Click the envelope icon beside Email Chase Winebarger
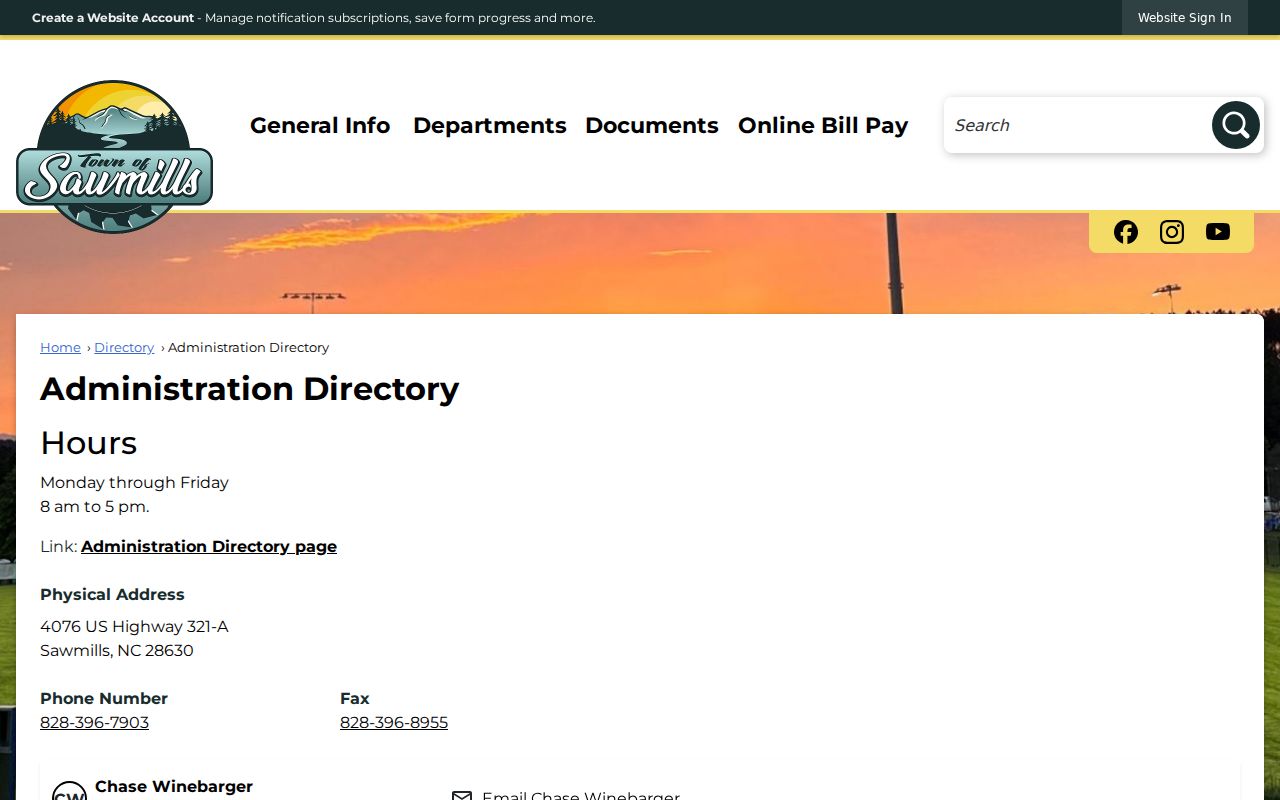Image resolution: width=1280 pixels, height=800 pixels. point(462,796)
